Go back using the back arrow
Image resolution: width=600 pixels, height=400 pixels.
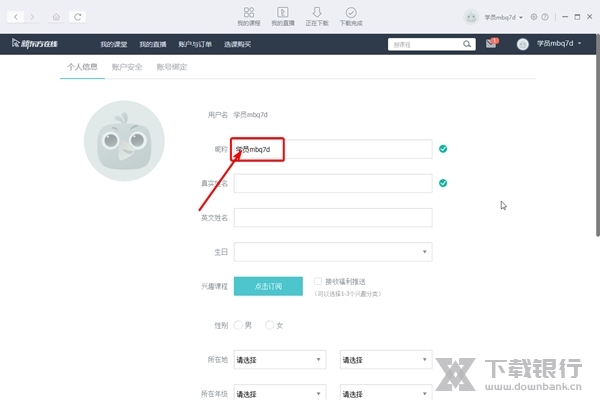point(16,17)
